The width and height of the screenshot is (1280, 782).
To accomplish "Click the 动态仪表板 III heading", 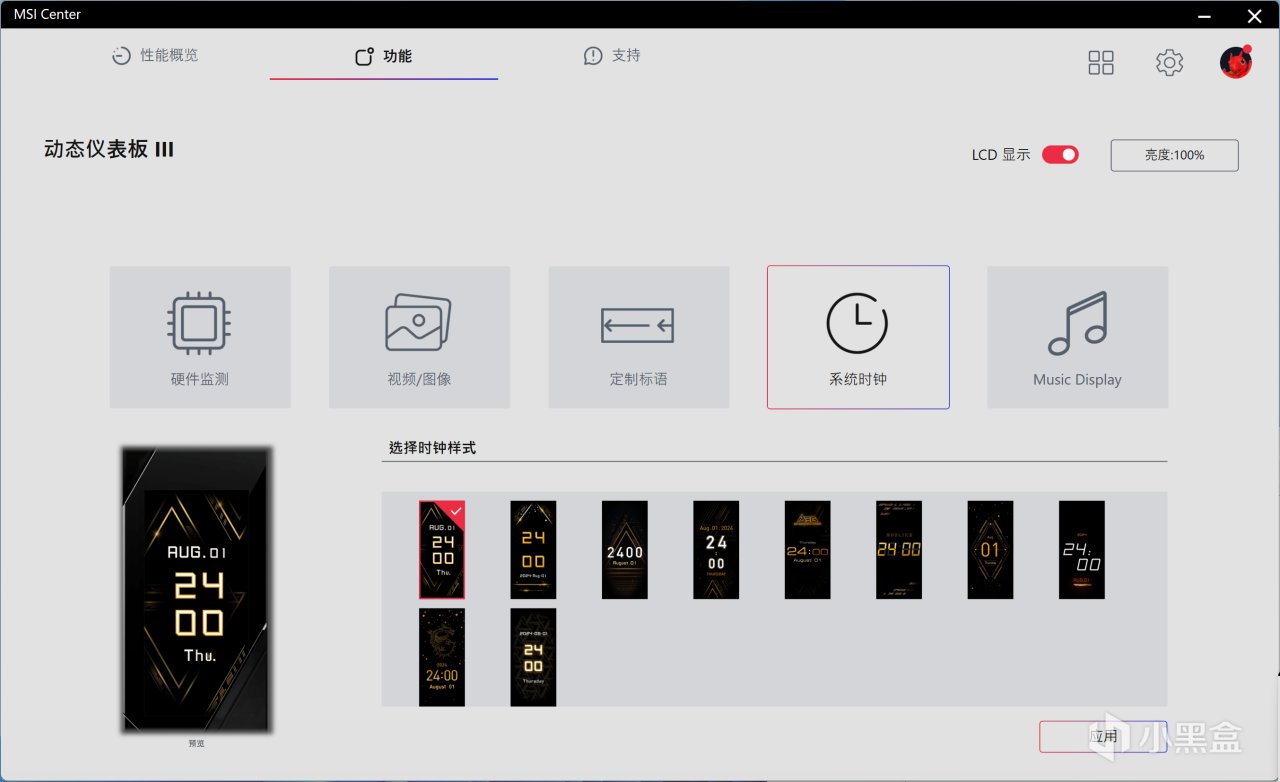I will click(109, 150).
